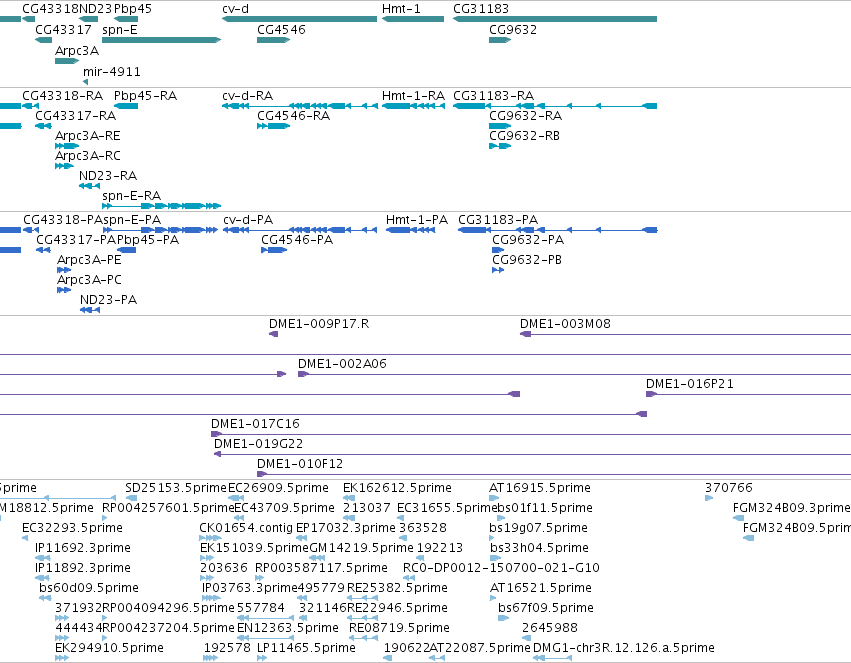This screenshot has height=663, width=851.
Task: Click the Arpc3A-PE protein label
Action: 89,260
